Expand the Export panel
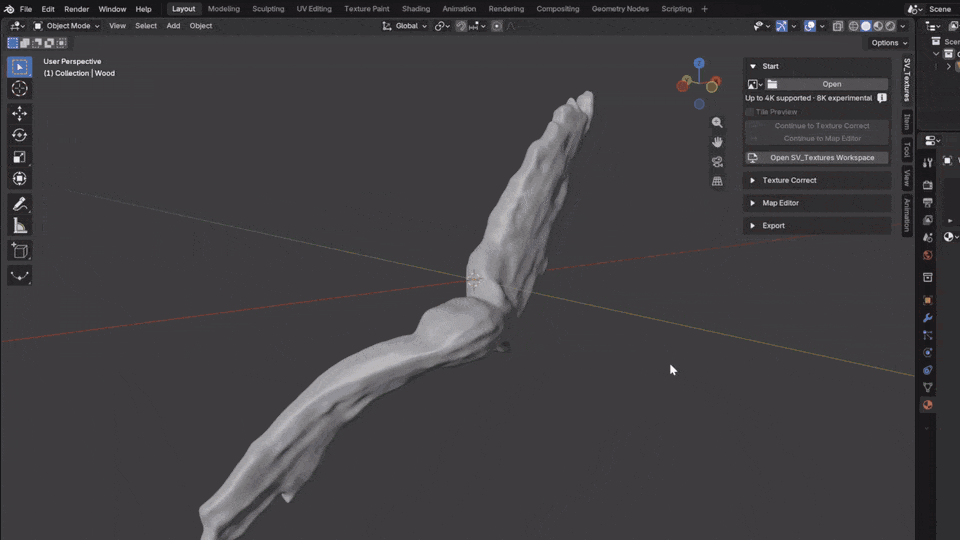 tap(817, 225)
